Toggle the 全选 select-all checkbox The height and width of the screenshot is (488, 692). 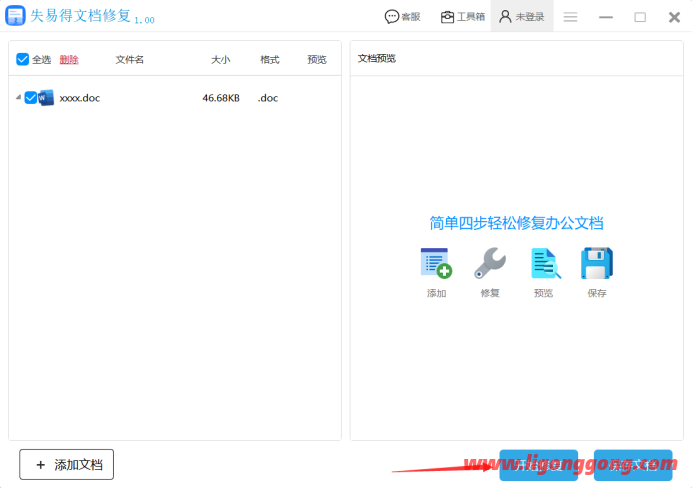pos(23,59)
